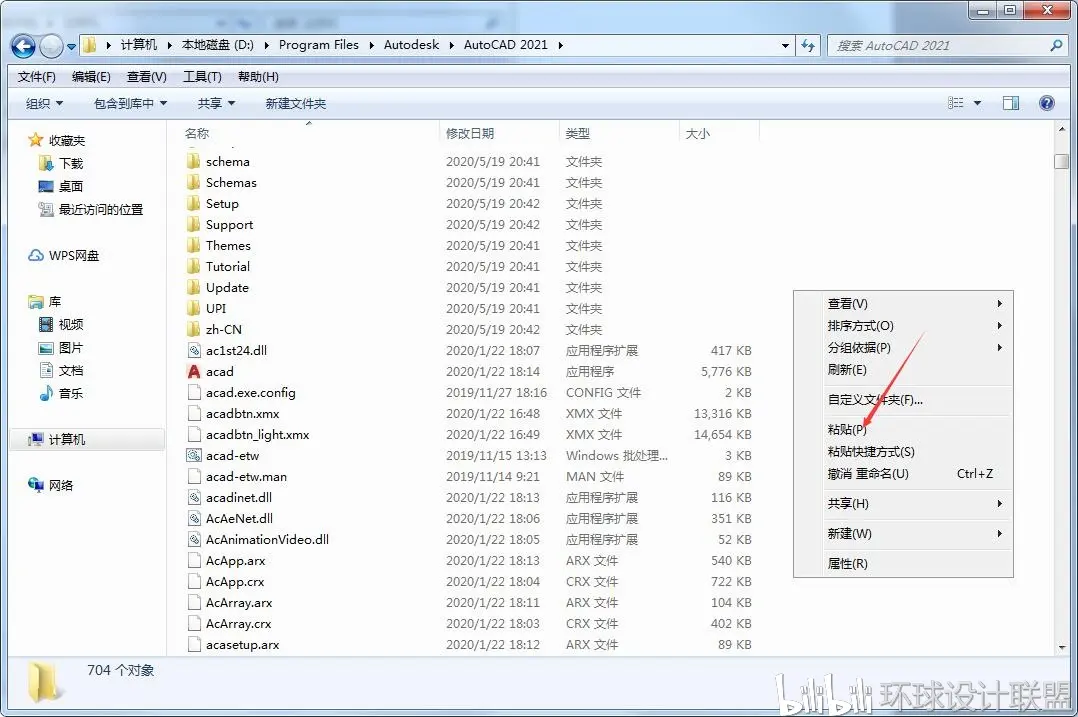Image resolution: width=1078 pixels, height=717 pixels.
Task: Select the Update folder icon
Action: pos(194,287)
